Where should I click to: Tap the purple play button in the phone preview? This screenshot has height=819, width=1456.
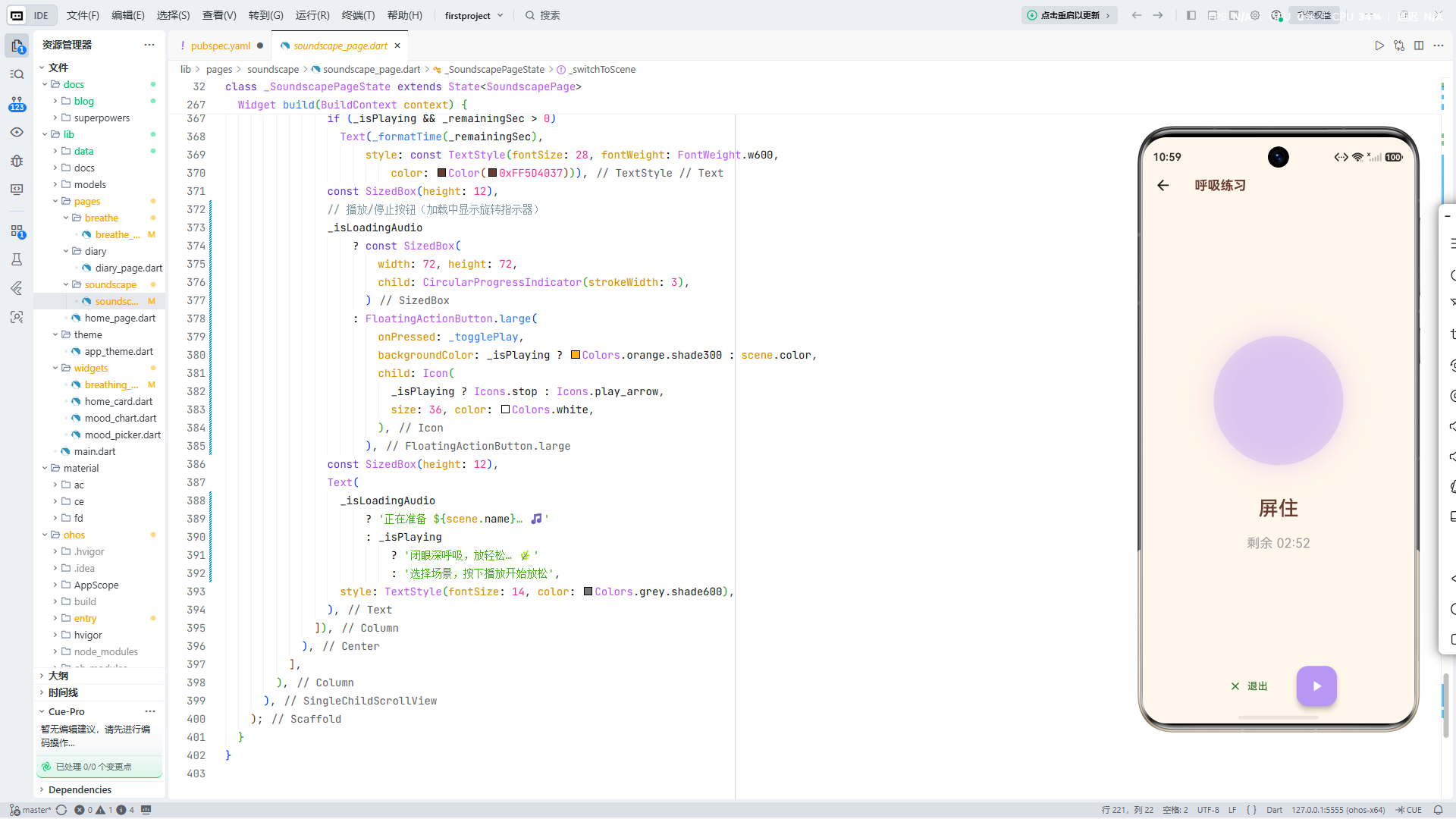pos(1316,686)
